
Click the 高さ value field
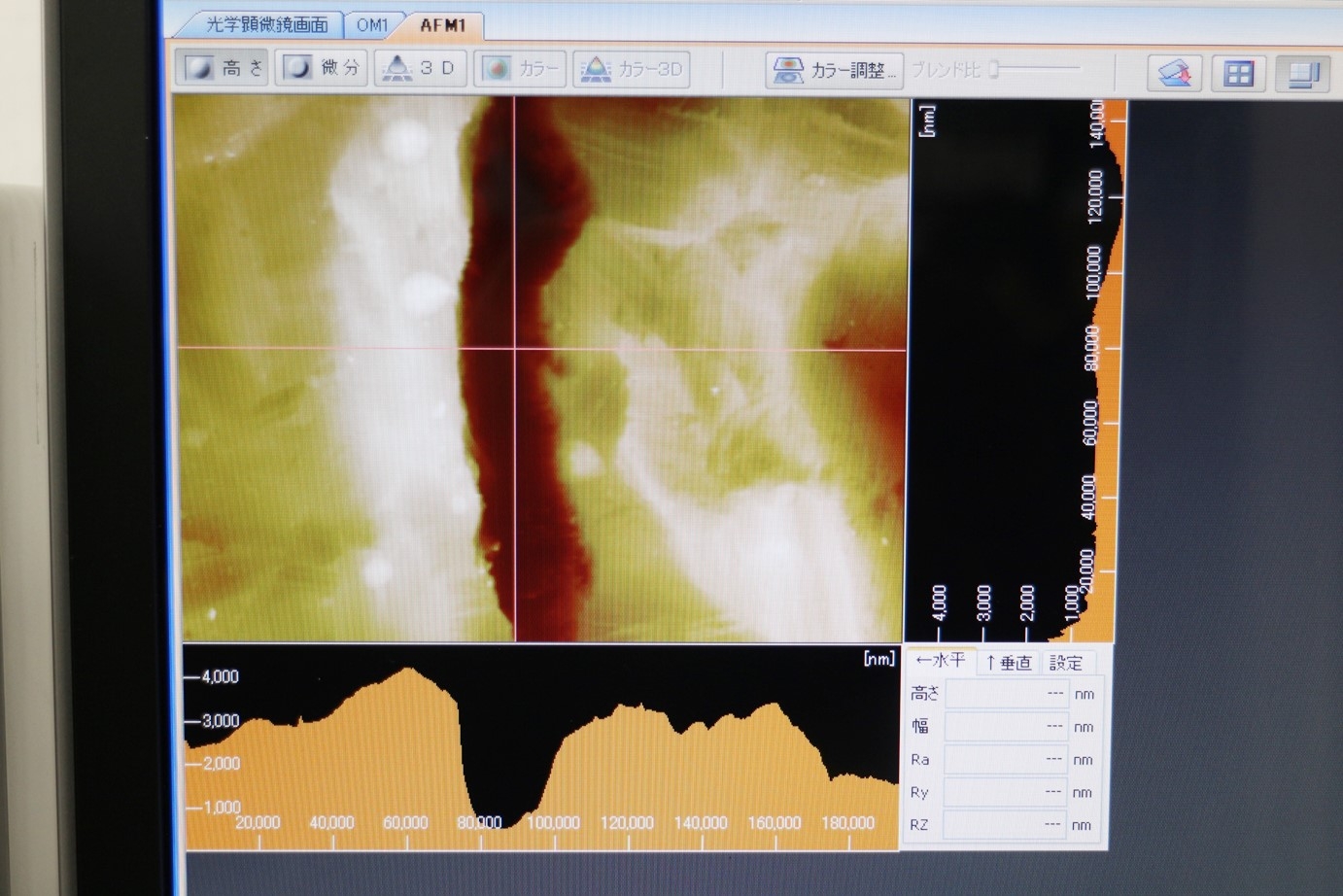pyautogui.click(x=1007, y=694)
